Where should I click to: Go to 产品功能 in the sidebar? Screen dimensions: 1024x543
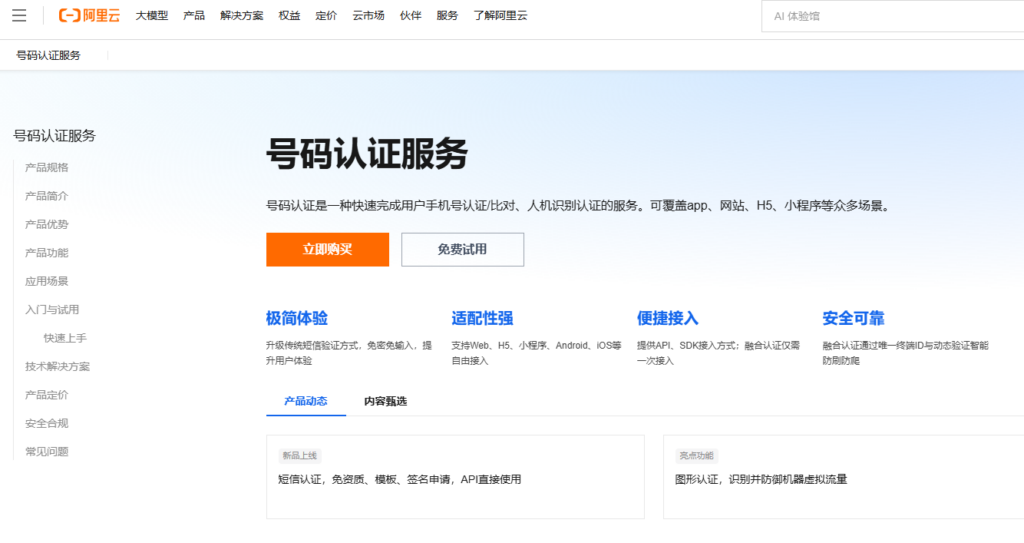pos(46,253)
